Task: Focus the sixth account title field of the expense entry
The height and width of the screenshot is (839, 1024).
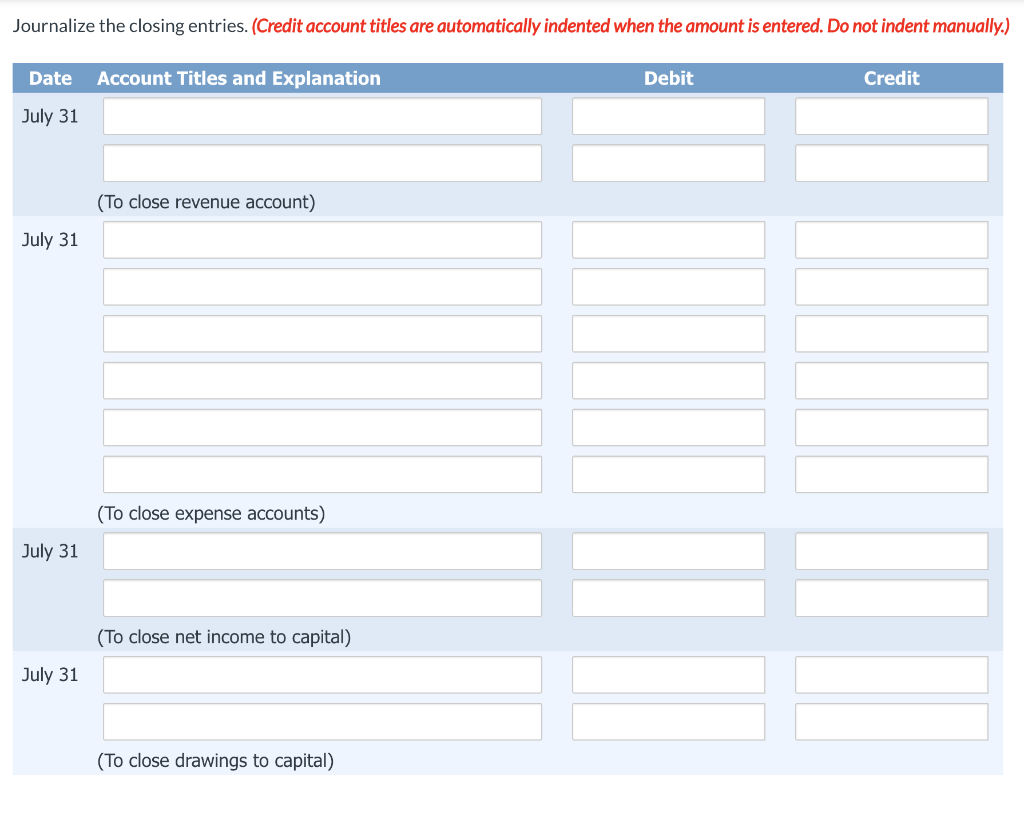Action: coord(322,475)
